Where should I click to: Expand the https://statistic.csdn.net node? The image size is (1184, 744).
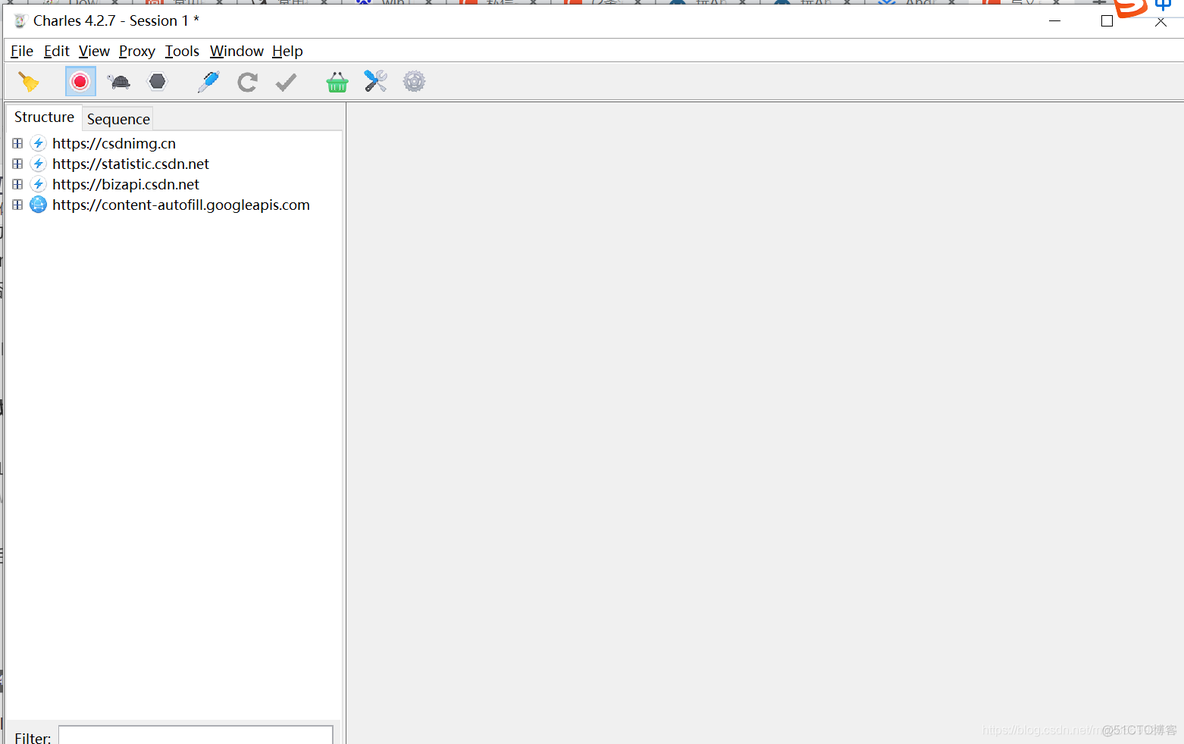coord(17,163)
